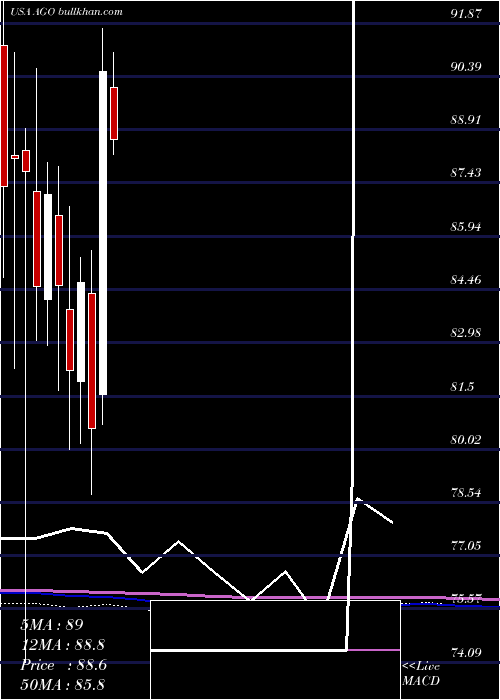Click the 80.02 price axis label
Viewport: 500px width, 700px height.
tap(466, 439)
